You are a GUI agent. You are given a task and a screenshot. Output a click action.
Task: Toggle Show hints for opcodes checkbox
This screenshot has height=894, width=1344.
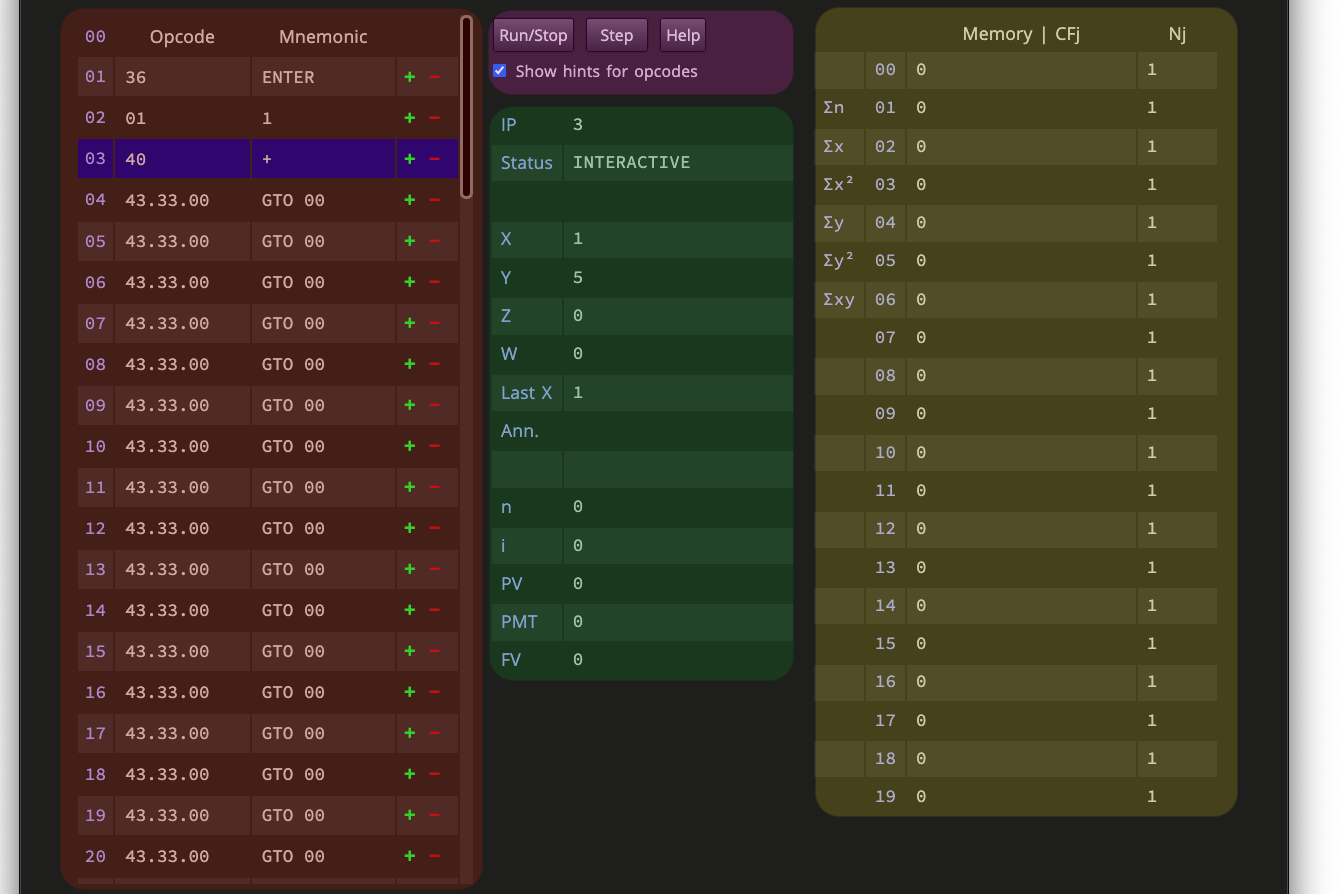tap(500, 71)
